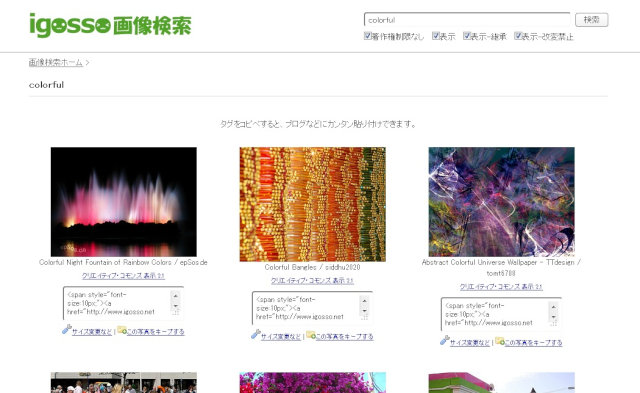Open the Colorful Night Fountain thumbnail

[124, 202]
